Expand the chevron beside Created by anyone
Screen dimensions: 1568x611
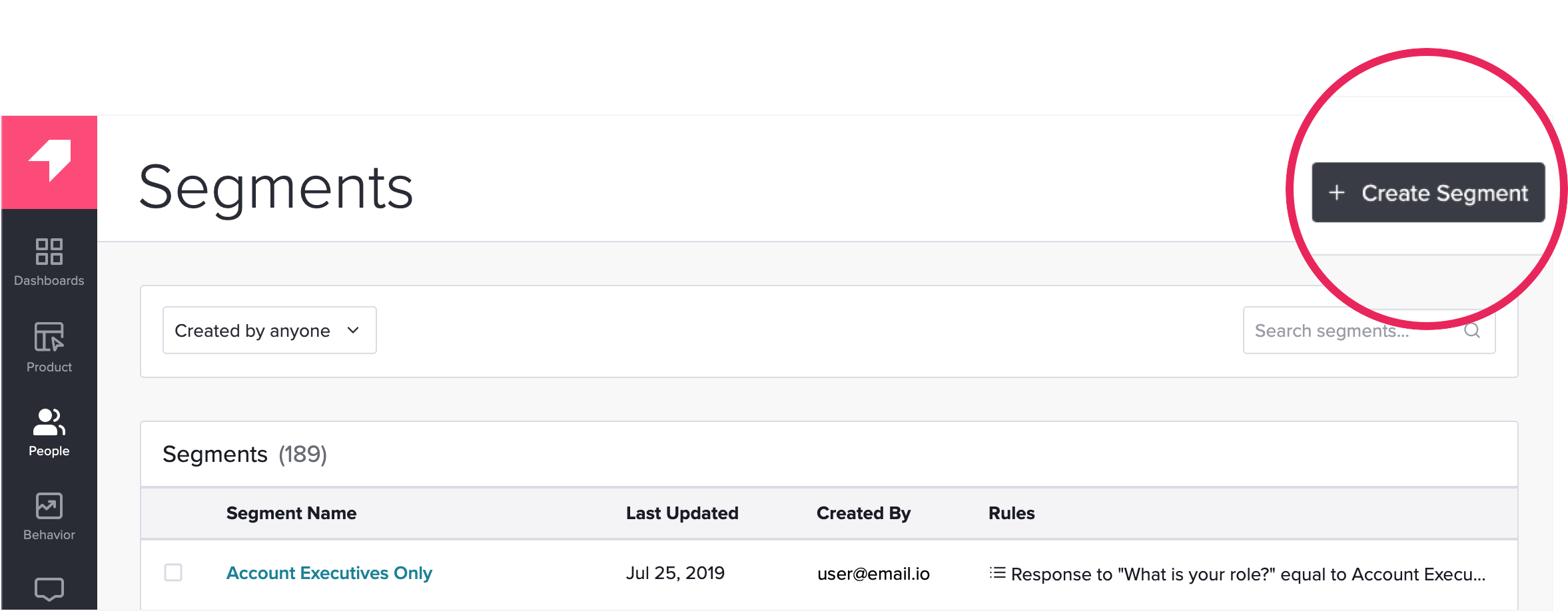tap(353, 330)
